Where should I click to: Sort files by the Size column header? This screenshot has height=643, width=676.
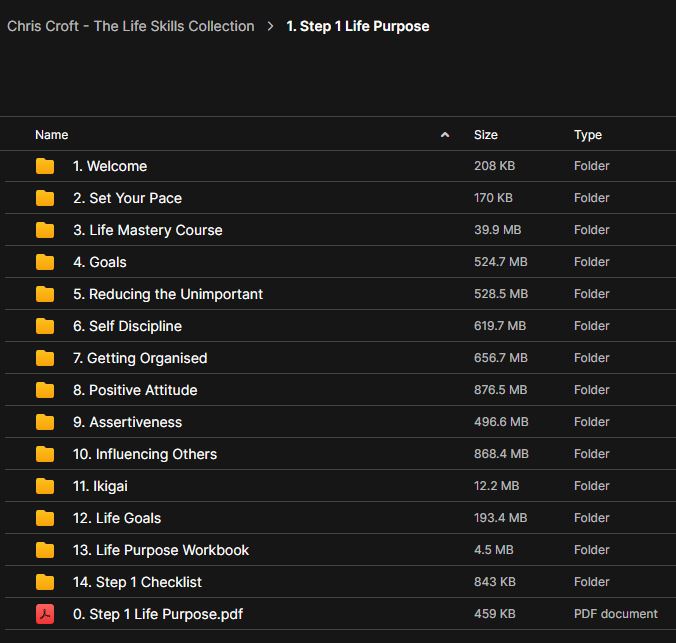click(x=486, y=135)
